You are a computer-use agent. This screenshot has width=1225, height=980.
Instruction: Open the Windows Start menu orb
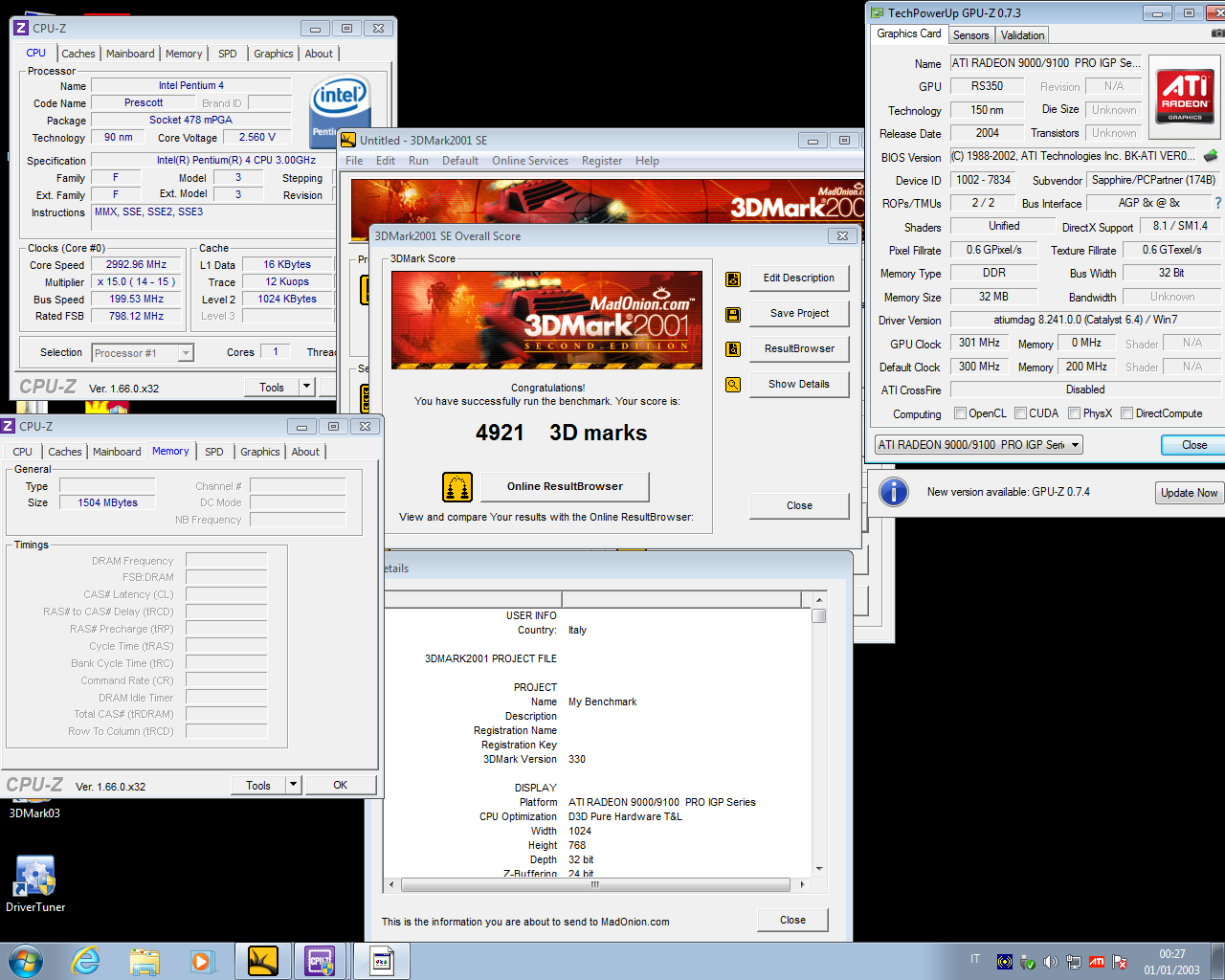(25, 961)
